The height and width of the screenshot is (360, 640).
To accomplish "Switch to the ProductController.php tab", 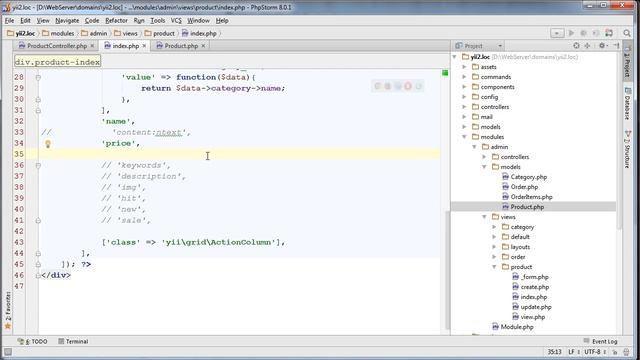I will click(x=57, y=46).
